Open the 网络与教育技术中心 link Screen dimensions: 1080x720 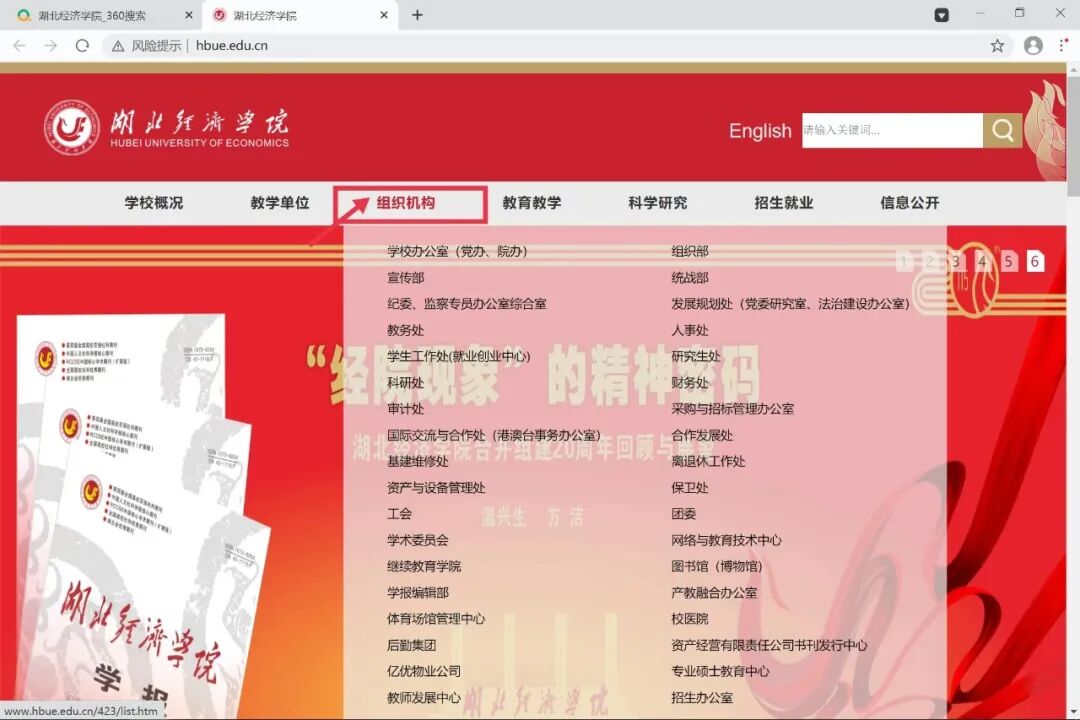(727, 540)
